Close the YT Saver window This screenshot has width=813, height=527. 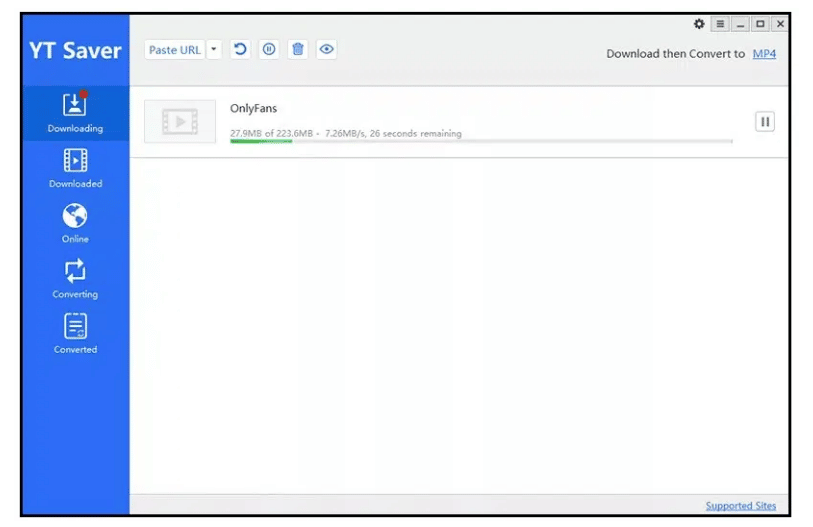click(x=780, y=24)
